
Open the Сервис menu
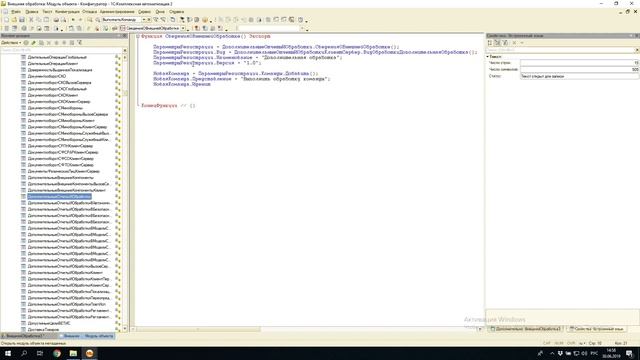click(144, 12)
